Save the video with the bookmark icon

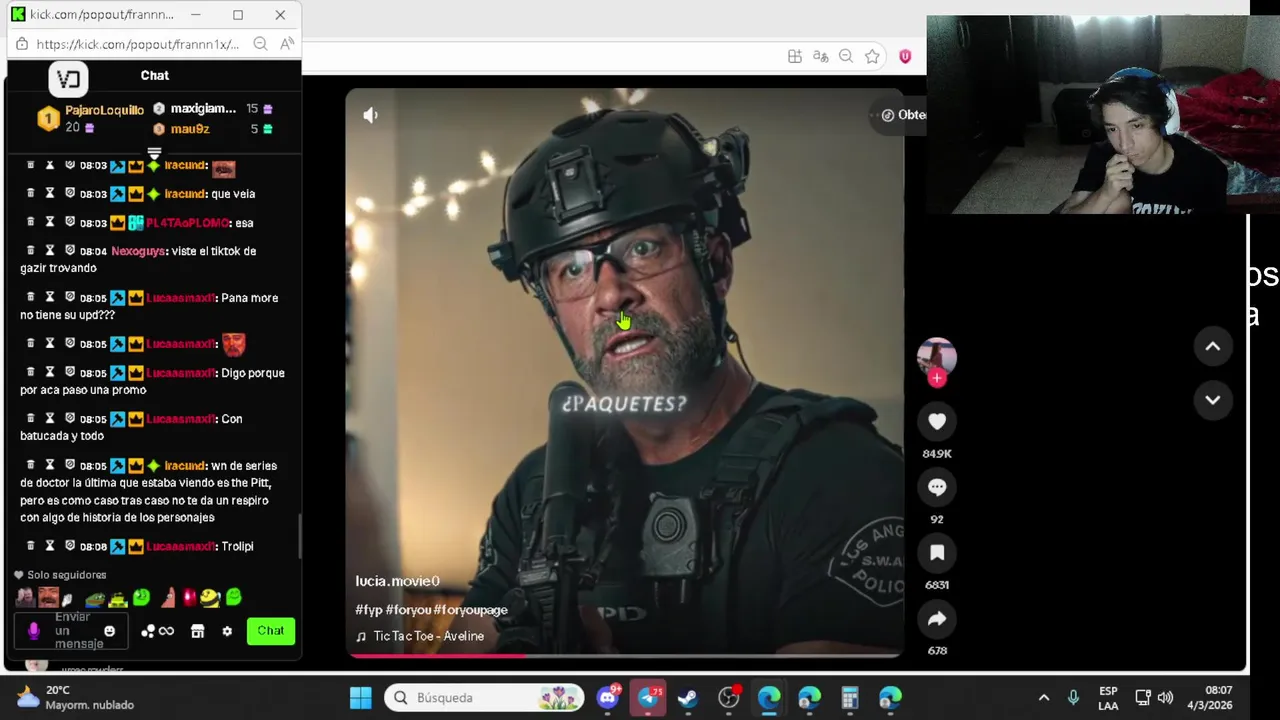pyautogui.click(x=937, y=552)
